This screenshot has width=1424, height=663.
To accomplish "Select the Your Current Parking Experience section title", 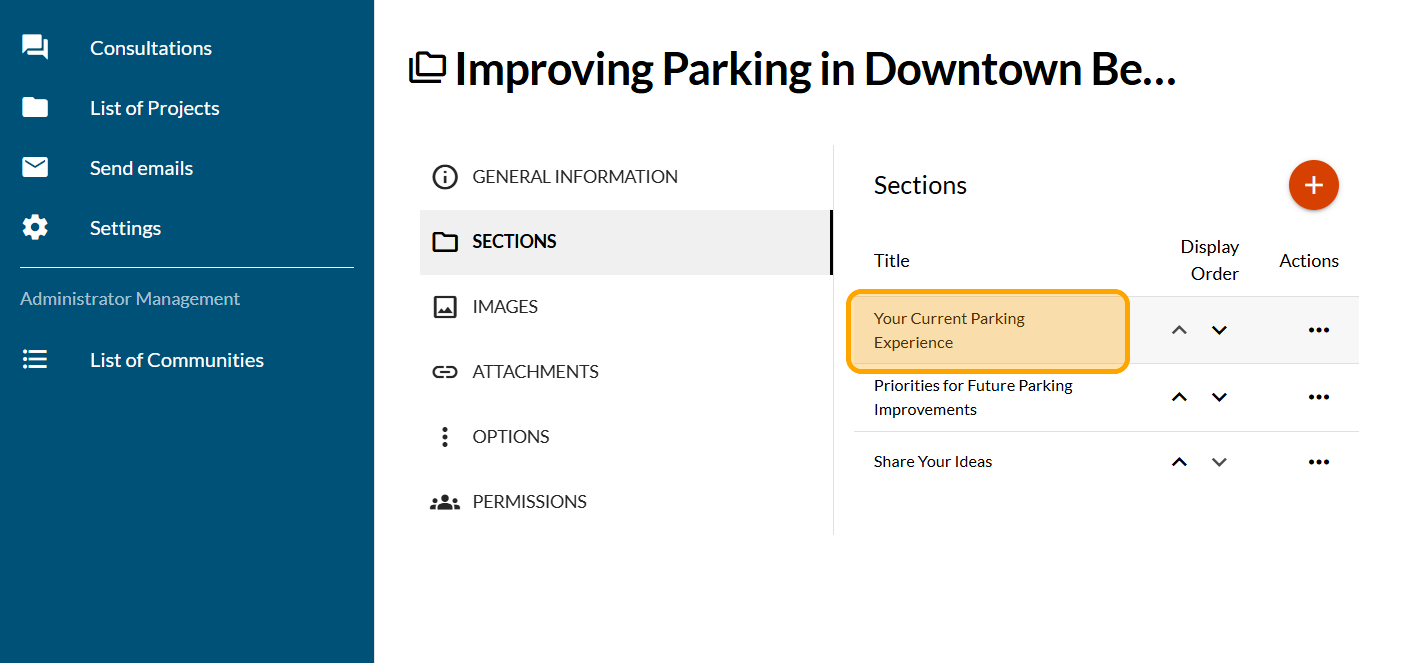I will click(x=949, y=330).
